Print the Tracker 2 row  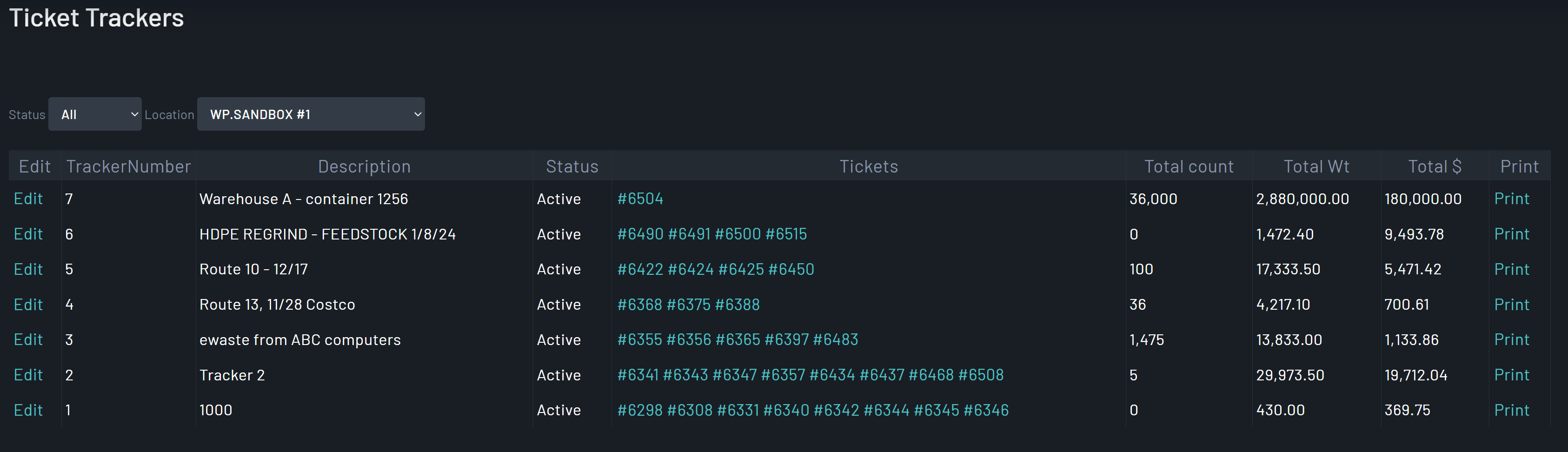click(x=1511, y=375)
